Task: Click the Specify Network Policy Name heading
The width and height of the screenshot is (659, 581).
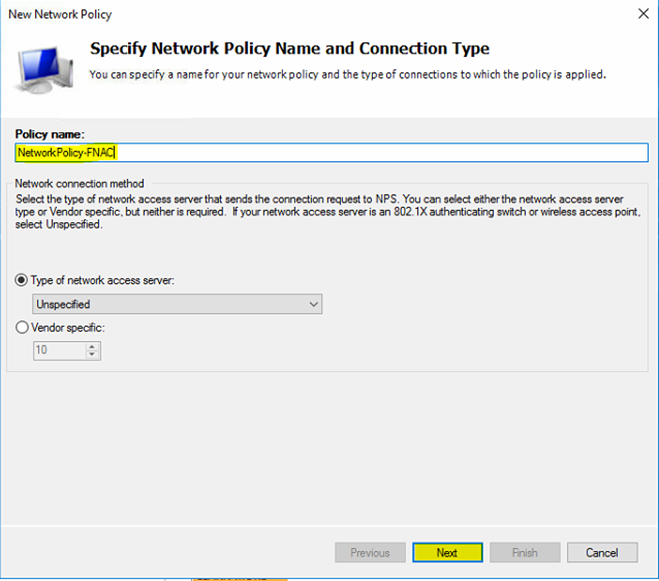Action: click(x=289, y=48)
